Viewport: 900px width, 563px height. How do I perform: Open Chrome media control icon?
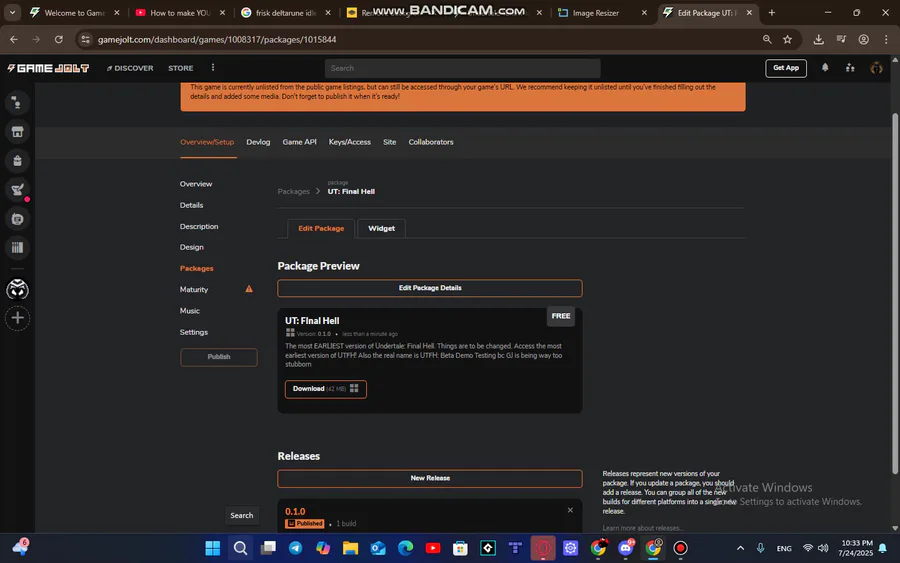tap(841, 39)
